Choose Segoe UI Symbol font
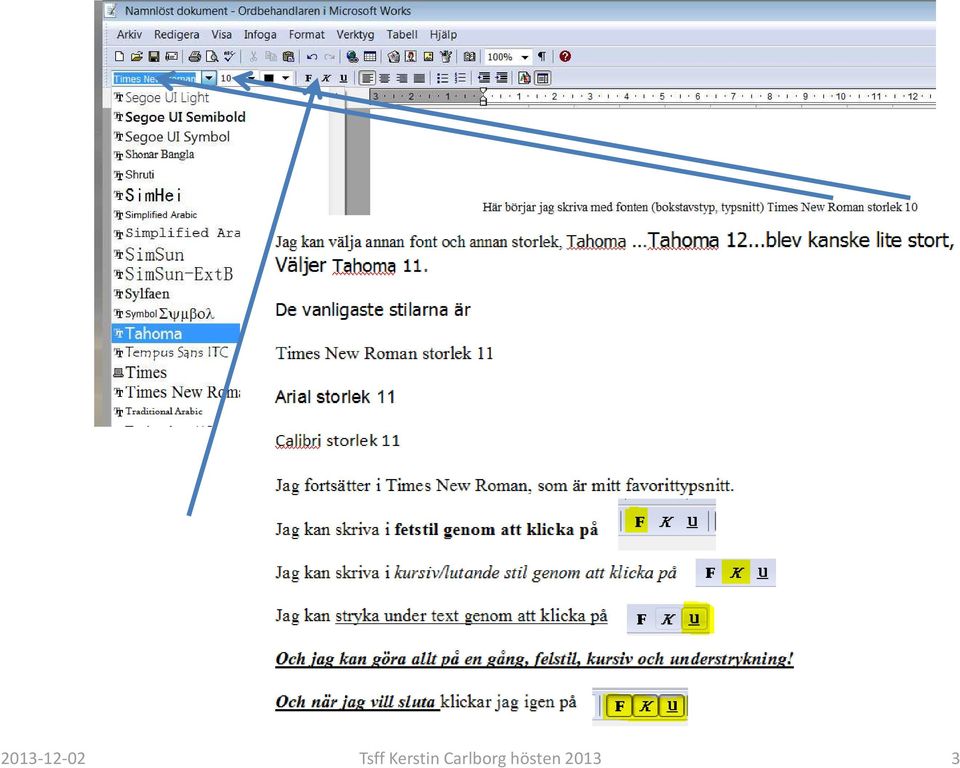The image size is (960, 768). pyautogui.click(x=176, y=136)
